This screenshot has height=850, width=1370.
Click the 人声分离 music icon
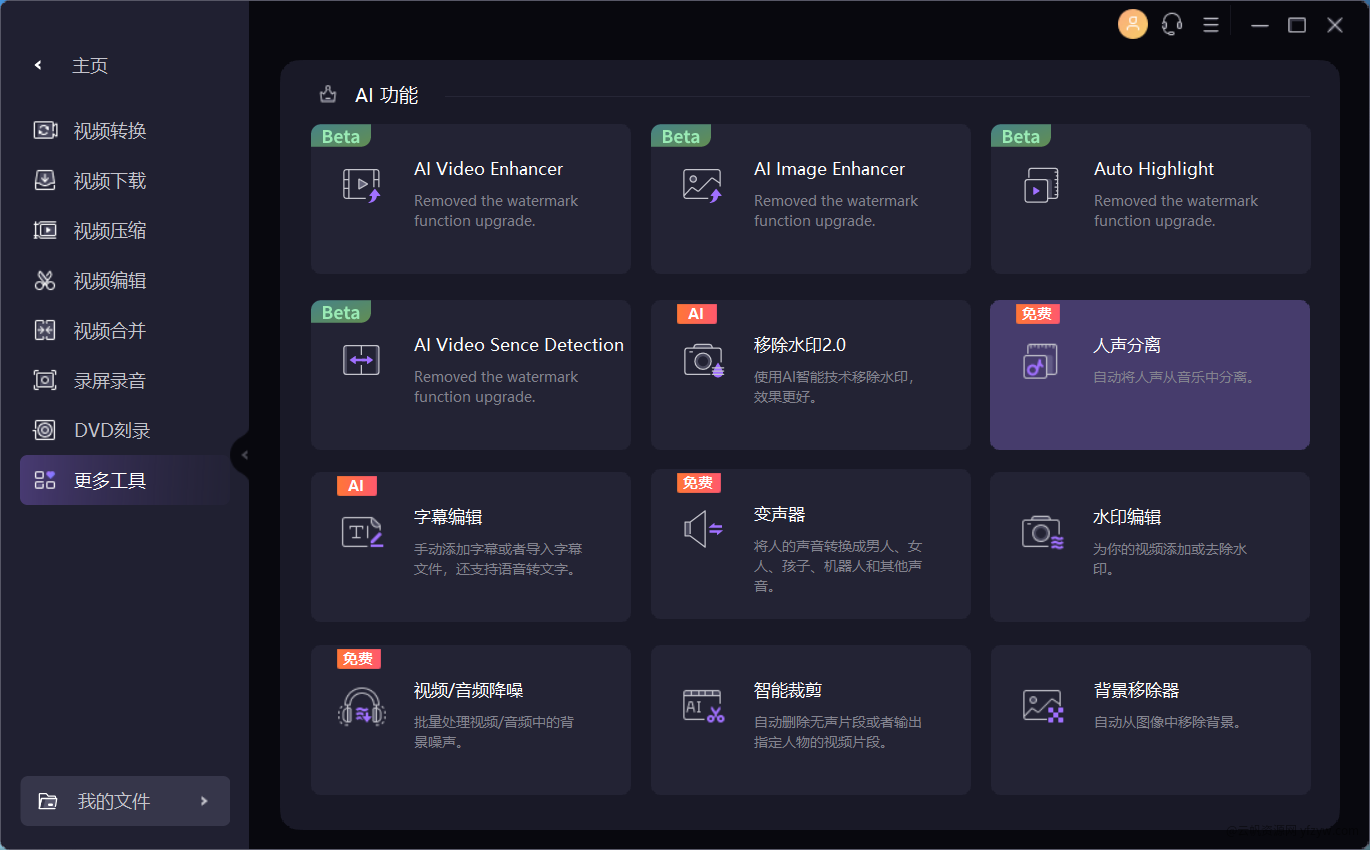1041,360
